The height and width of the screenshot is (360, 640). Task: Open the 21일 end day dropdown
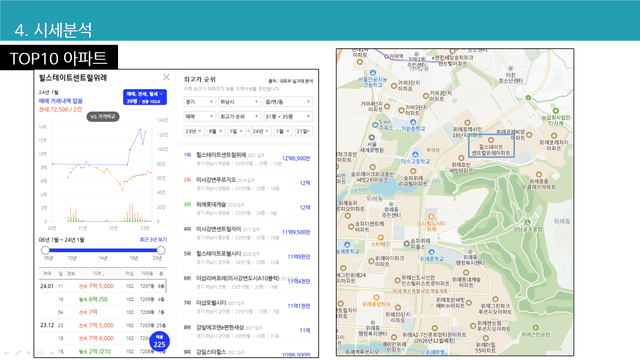point(303,131)
